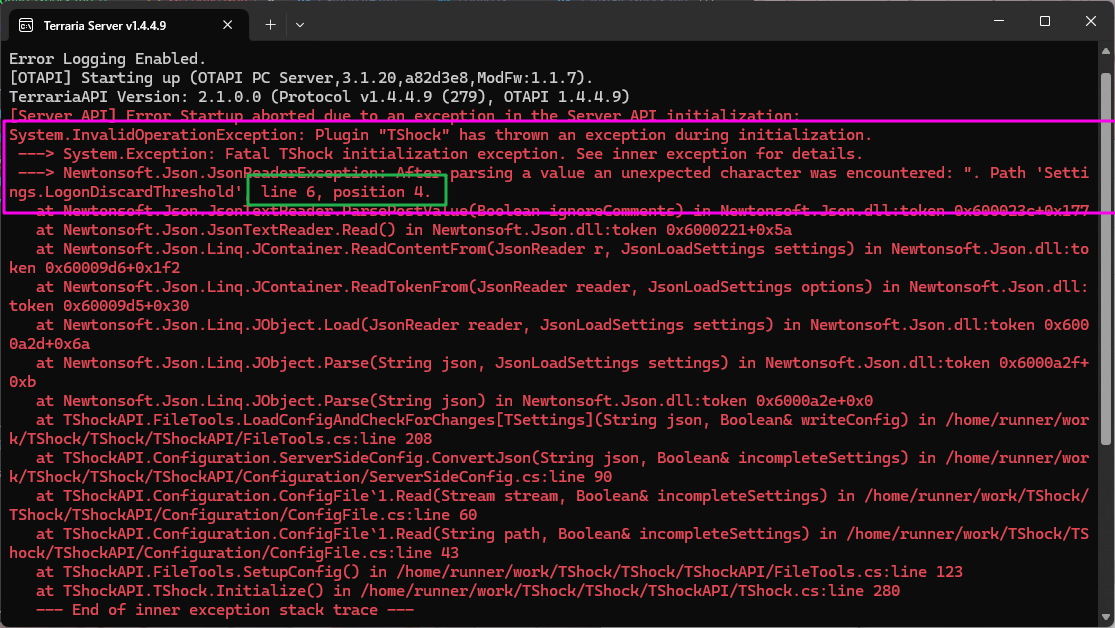Click 'JContainer.ReadTokenFrom' stack line

[549, 296]
